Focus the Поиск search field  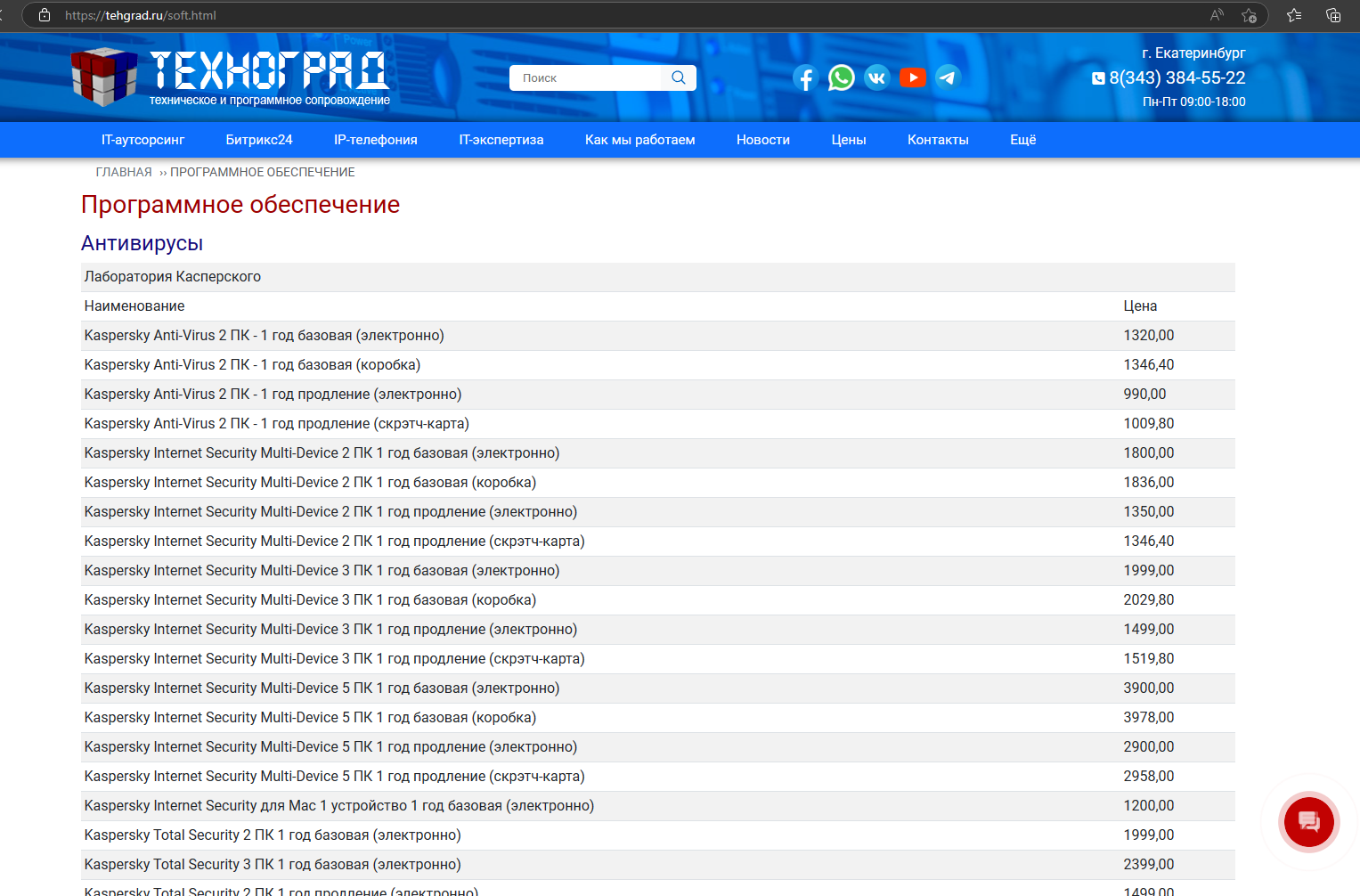(x=592, y=78)
